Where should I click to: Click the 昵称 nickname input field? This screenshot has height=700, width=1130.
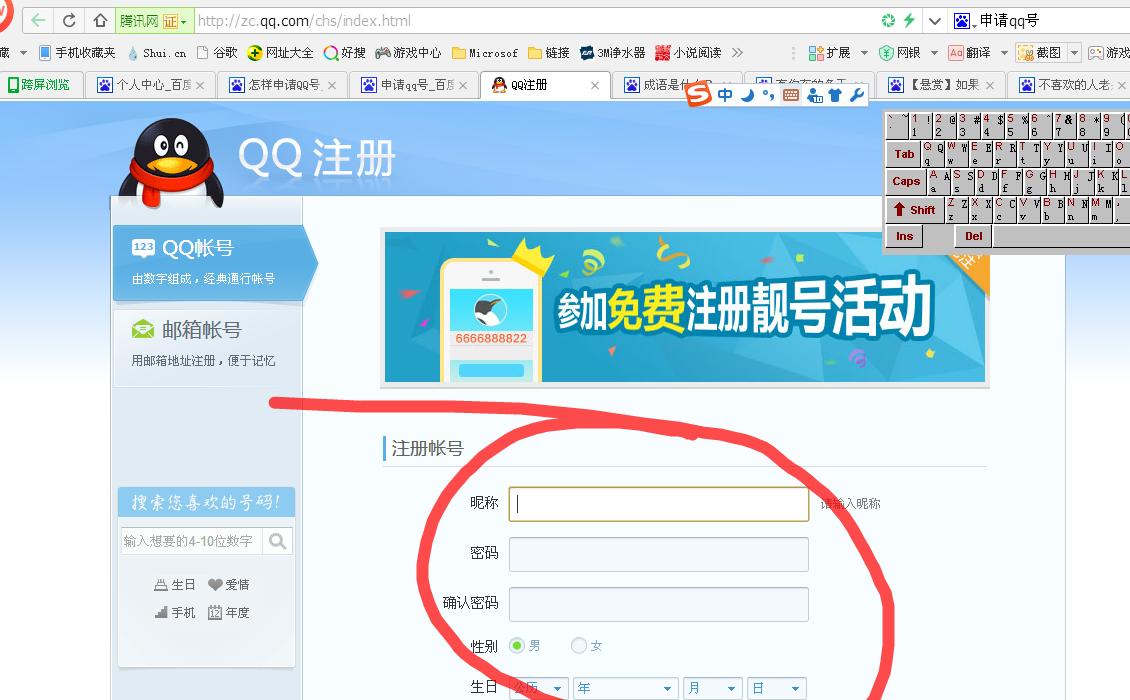pos(659,504)
